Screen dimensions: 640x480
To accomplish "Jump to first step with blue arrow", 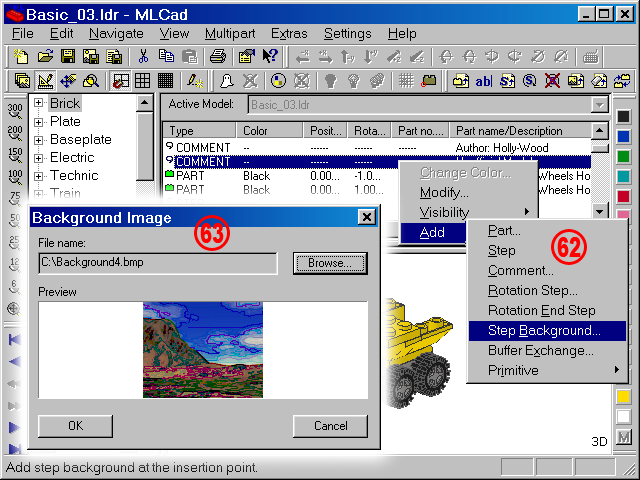I will point(15,340).
